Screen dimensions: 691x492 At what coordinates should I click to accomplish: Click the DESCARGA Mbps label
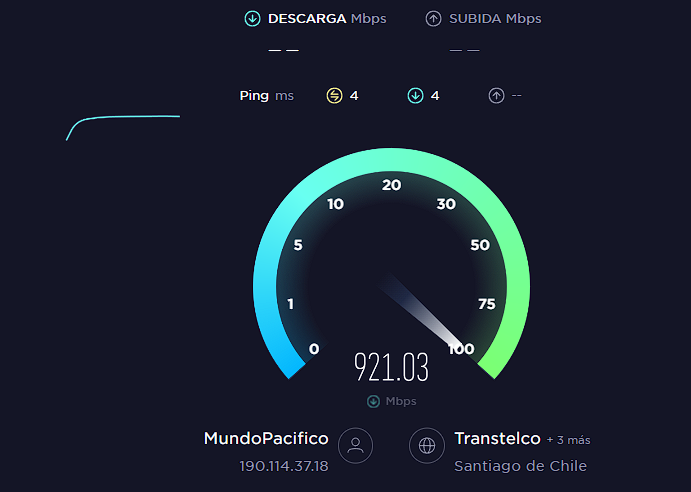327,19
